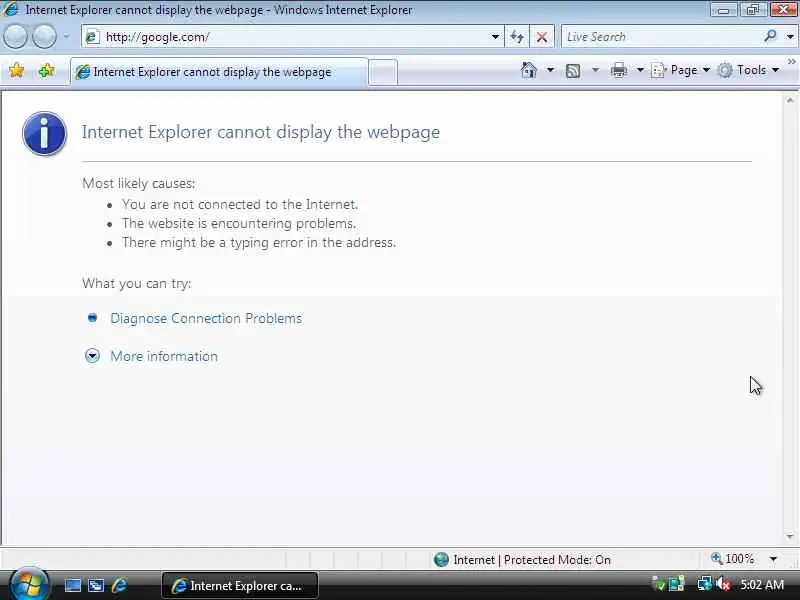Click into the Live Search box
The width and height of the screenshot is (800, 600).
[x=661, y=37]
